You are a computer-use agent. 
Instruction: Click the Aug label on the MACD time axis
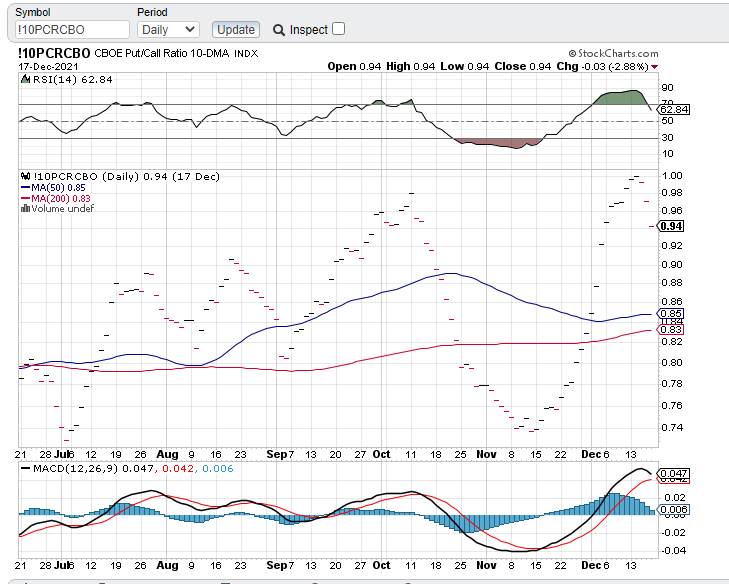point(167,565)
